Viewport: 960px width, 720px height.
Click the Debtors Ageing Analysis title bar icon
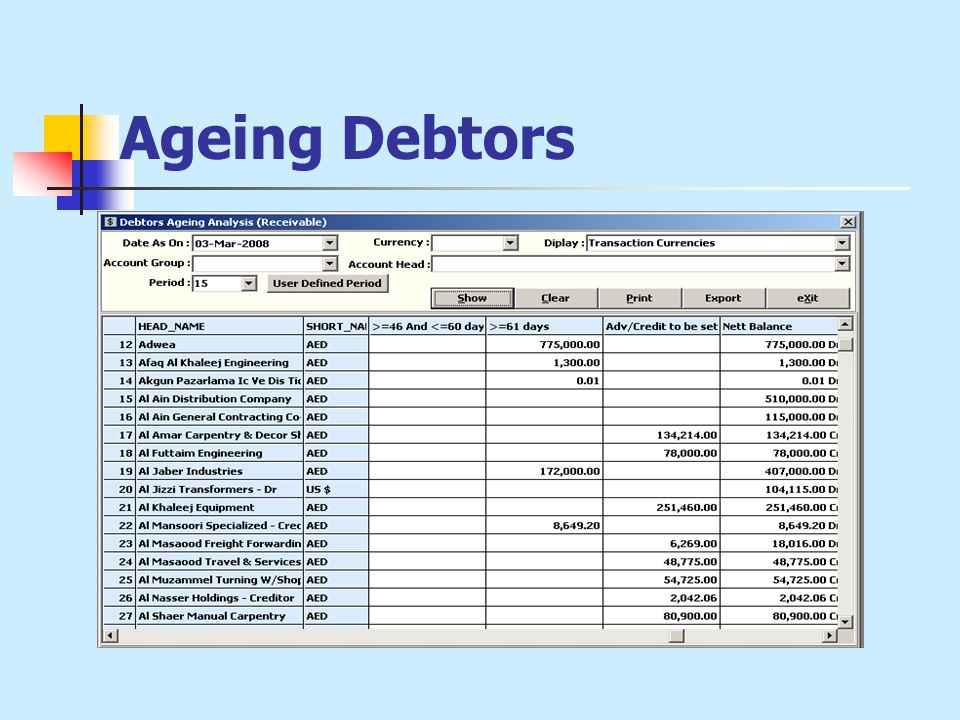[110, 222]
